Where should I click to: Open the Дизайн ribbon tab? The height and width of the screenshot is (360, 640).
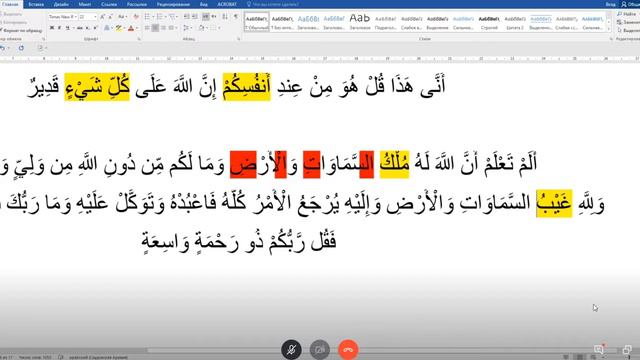tap(61, 4)
